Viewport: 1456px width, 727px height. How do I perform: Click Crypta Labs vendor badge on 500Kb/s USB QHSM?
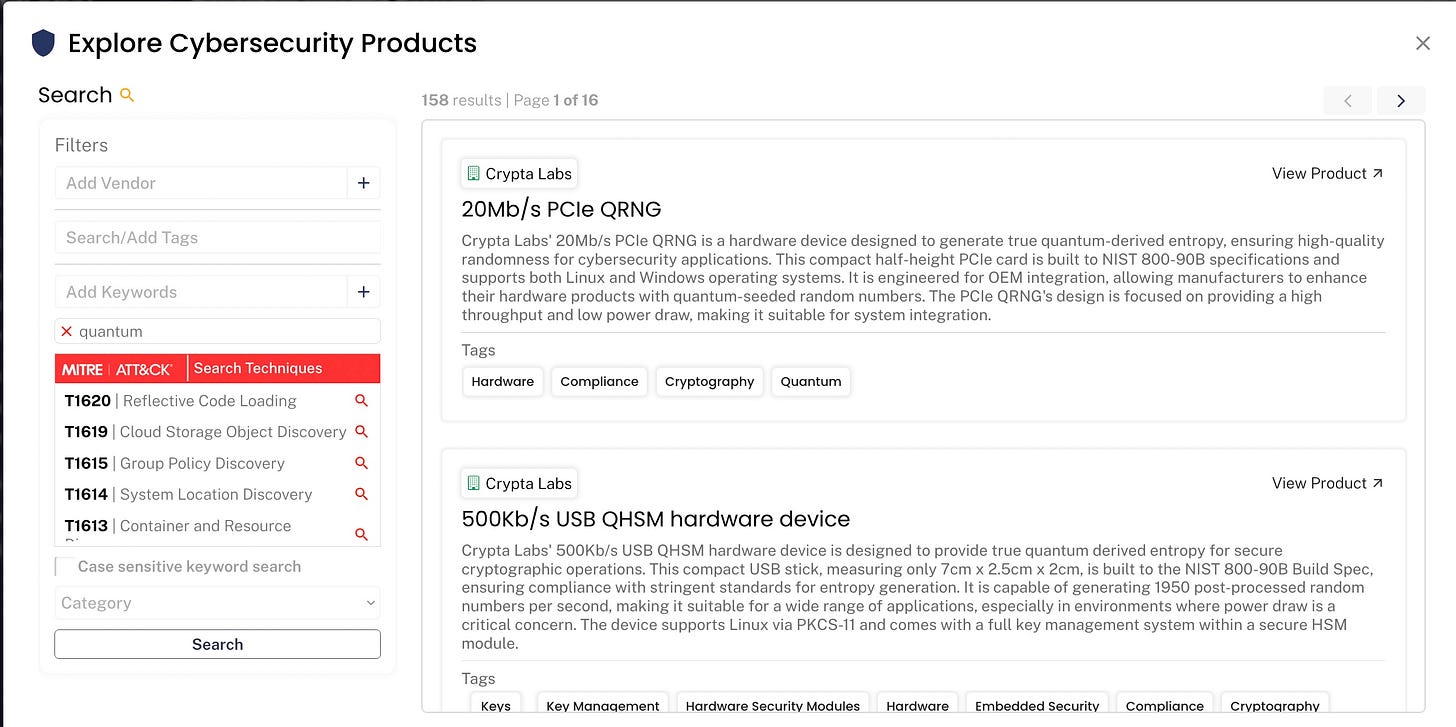[519, 484]
